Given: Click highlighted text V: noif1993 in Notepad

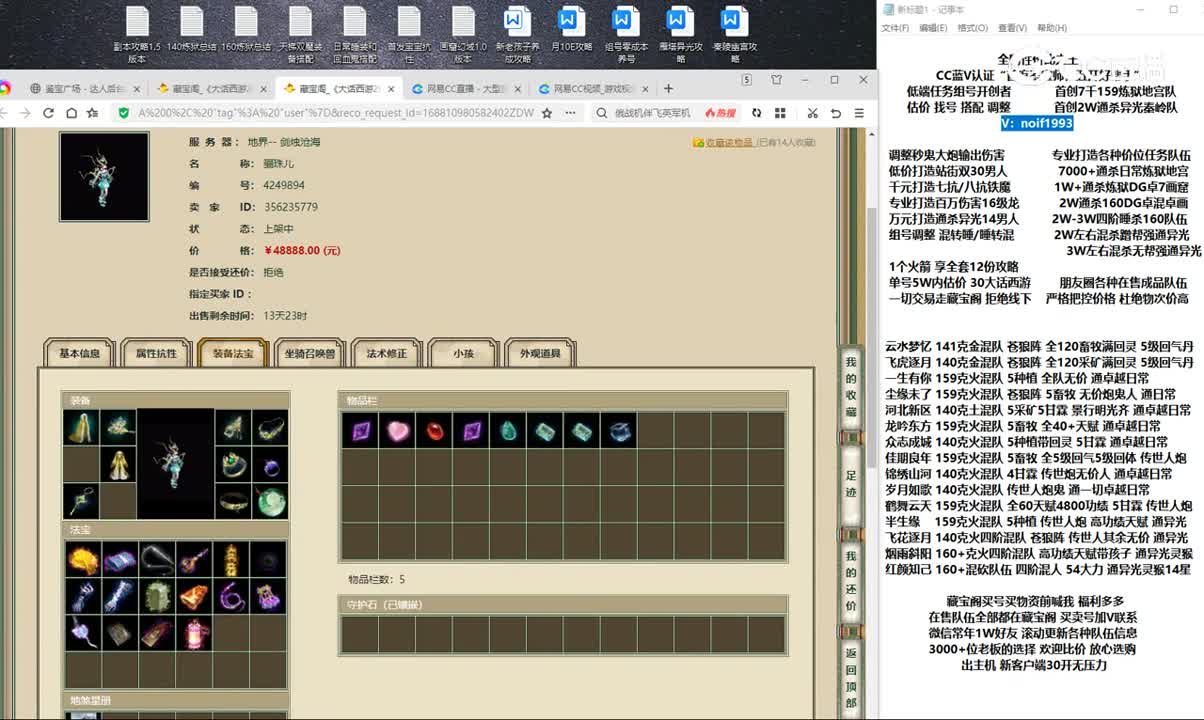Looking at the screenshot, I should (x=1037, y=123).
